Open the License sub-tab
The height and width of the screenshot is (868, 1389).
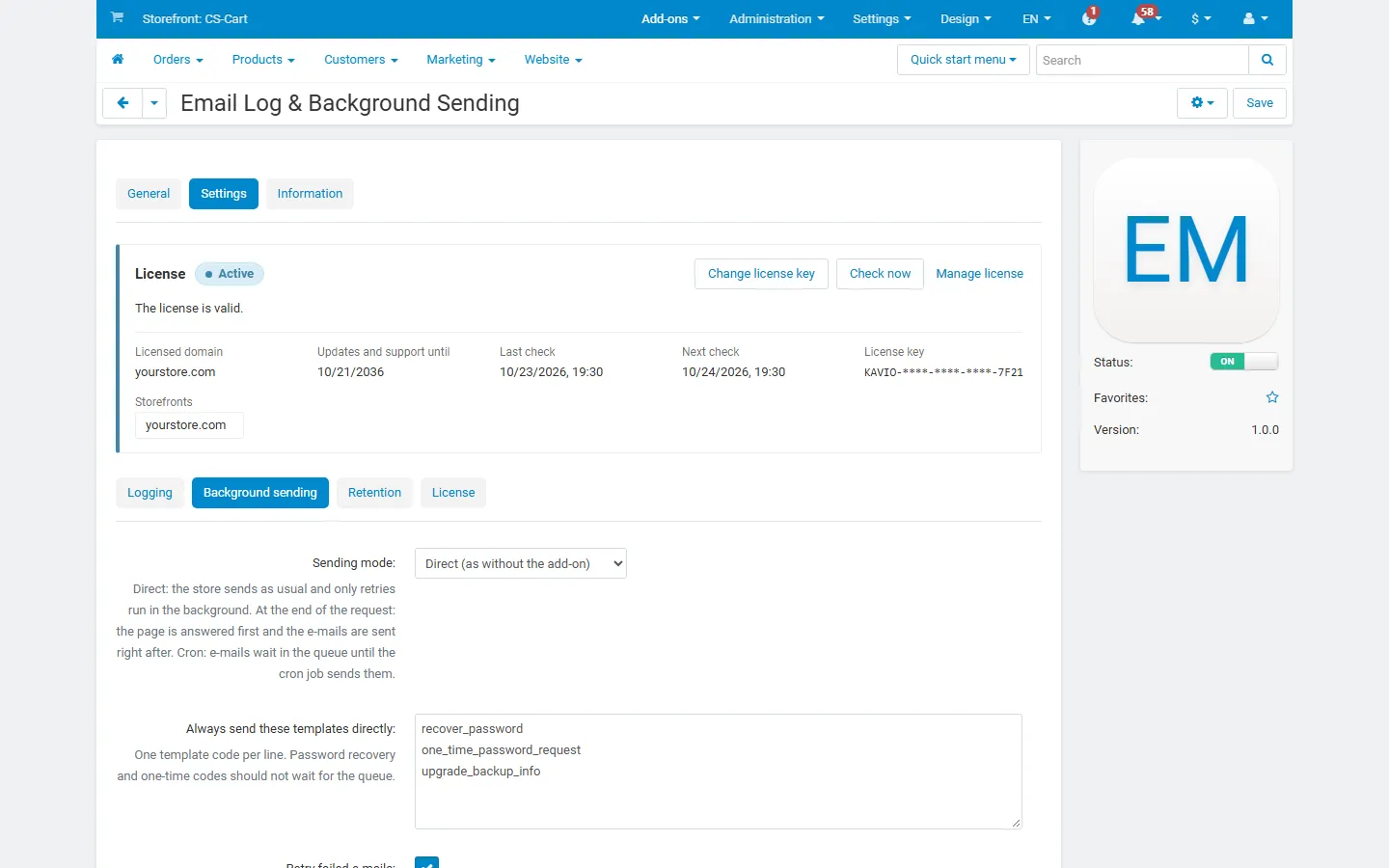tap(453, 493)
